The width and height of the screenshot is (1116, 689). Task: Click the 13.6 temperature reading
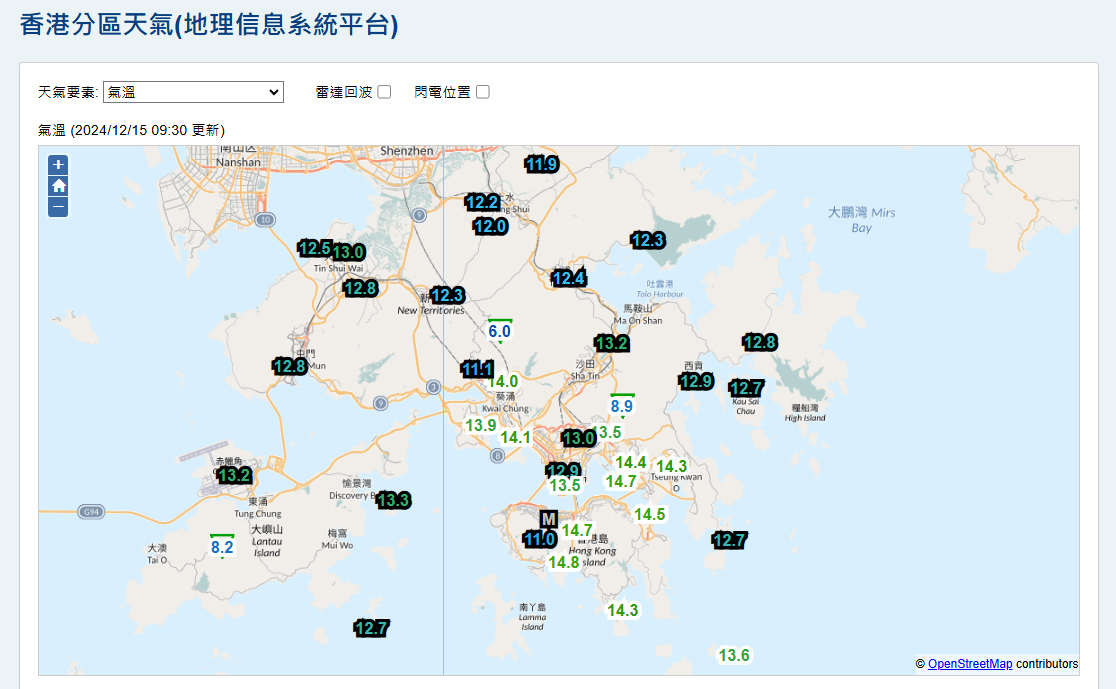pos(734,655)
